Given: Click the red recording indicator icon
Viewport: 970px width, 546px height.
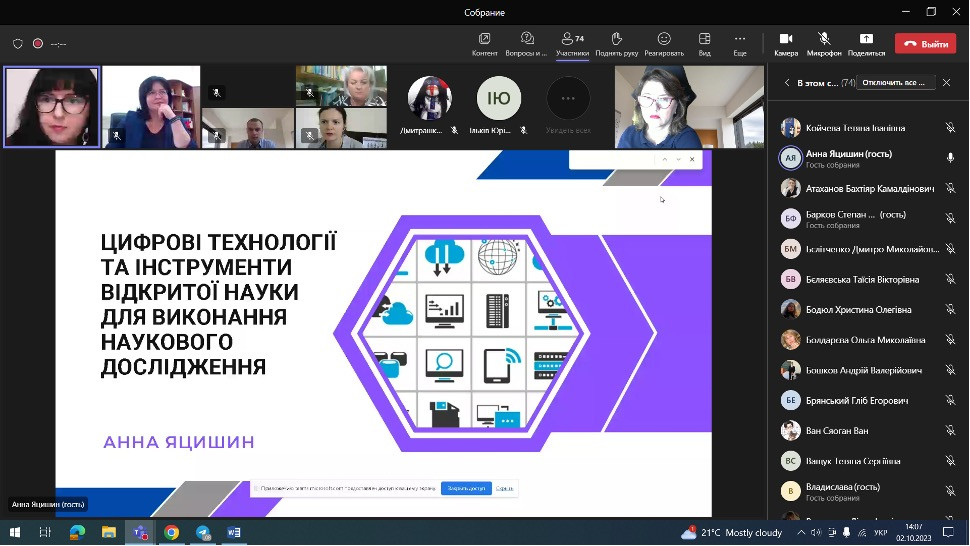Looking at the screenshot, I should 38,44.
